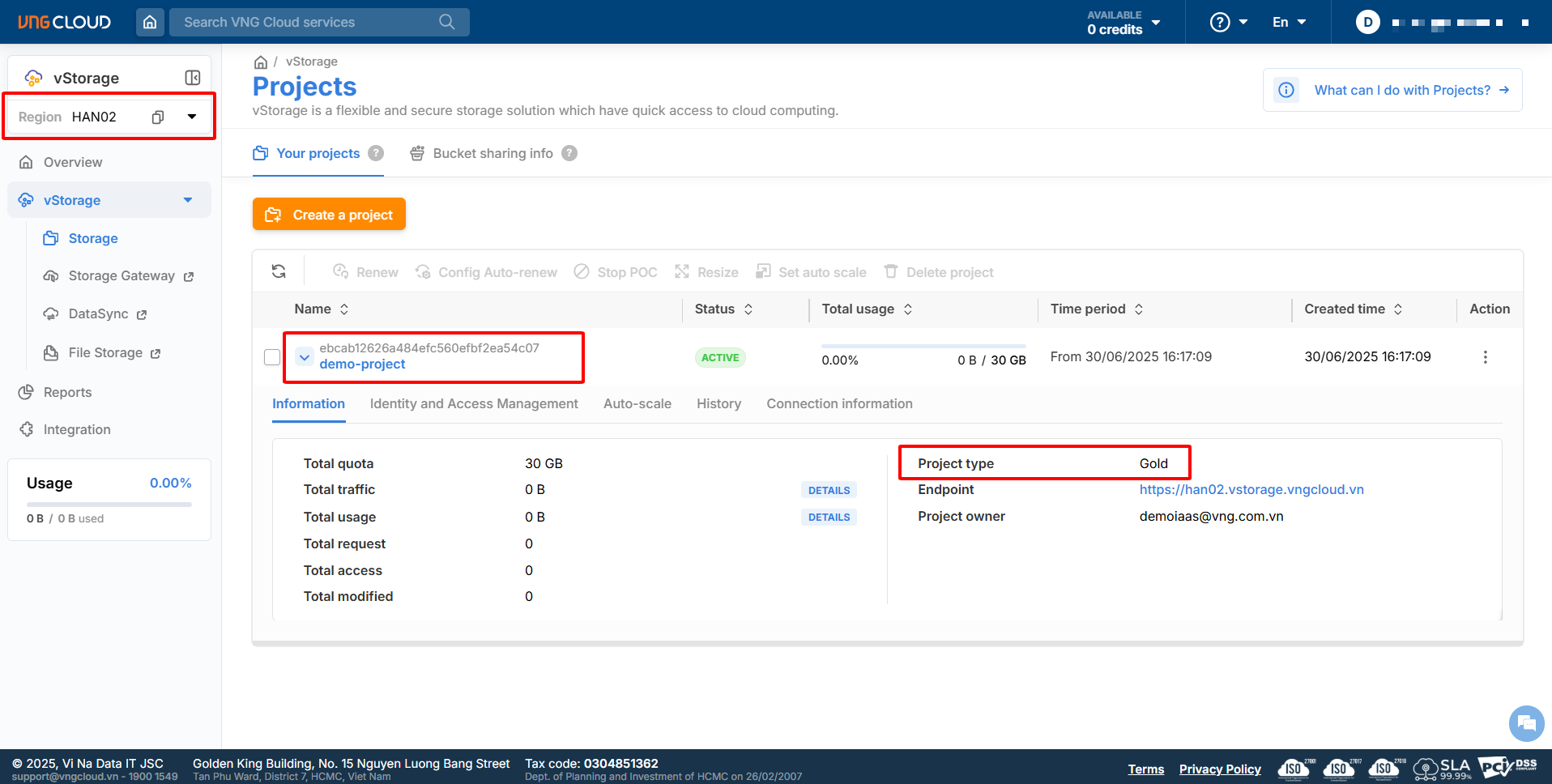
Task: Select the demo-project row checkbox
Action: 272,357
